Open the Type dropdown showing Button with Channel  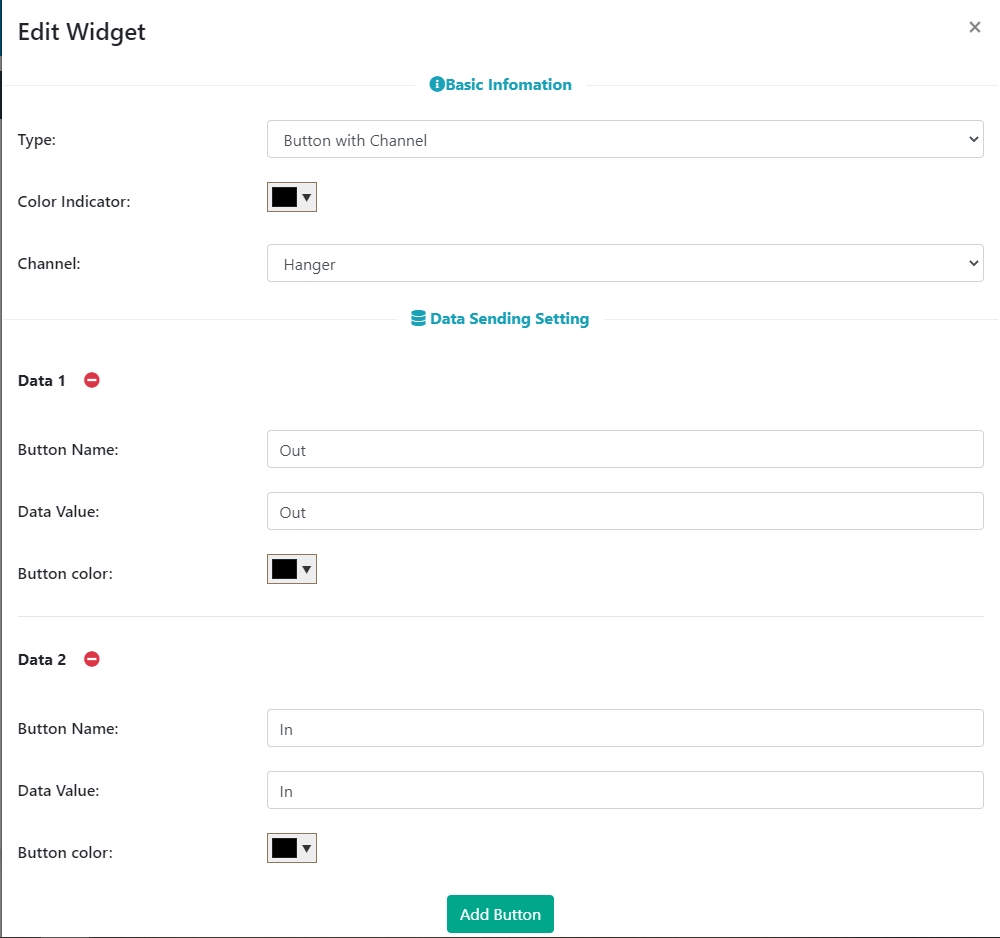[x=625, y=140]
